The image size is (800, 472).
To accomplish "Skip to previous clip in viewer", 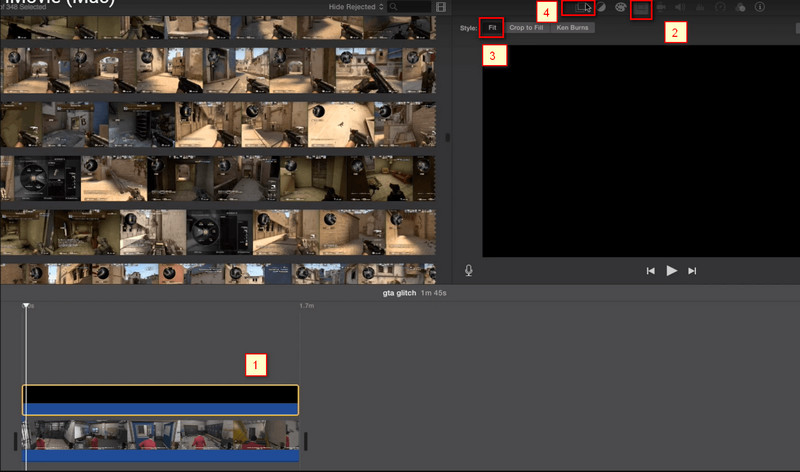I will [x=650, y=271].
